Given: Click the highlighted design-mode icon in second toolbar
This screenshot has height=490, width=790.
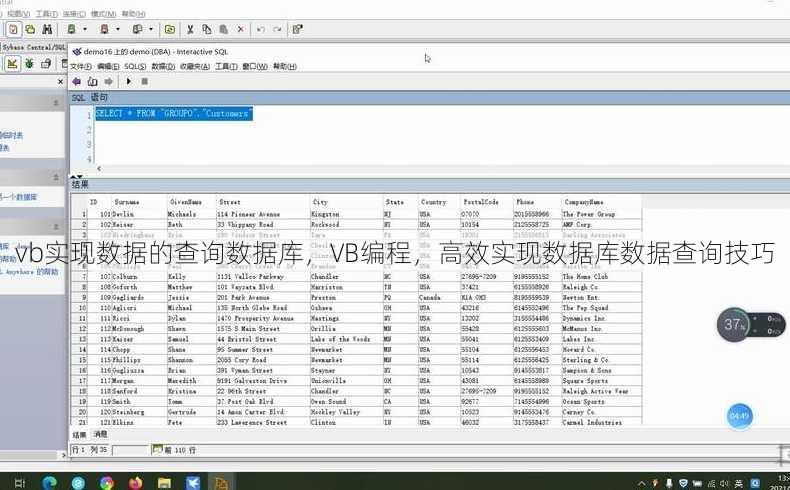Looking at the screenshot, I should pyautogui.click(x=13, y=63).
